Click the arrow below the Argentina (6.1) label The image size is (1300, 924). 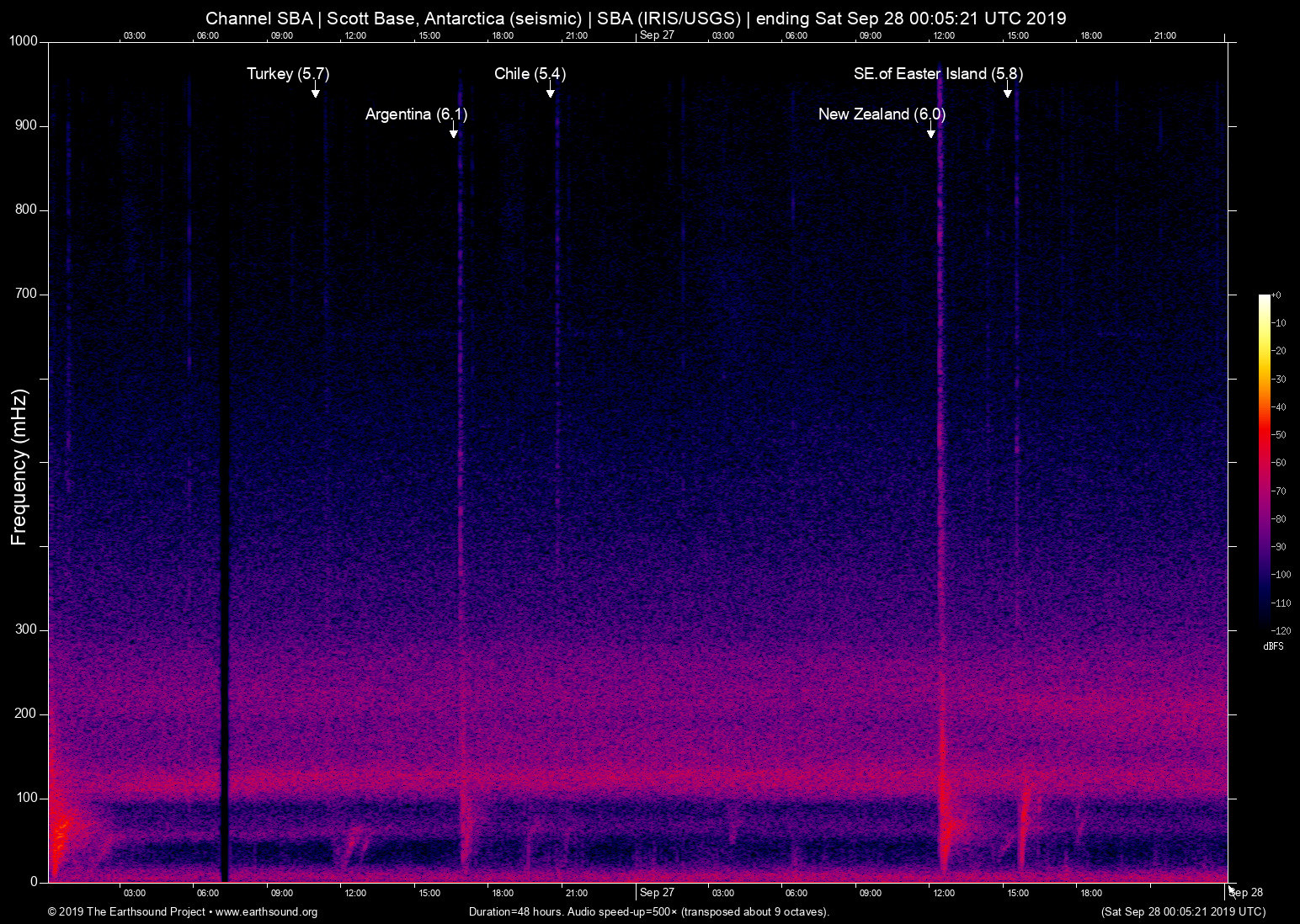coord(454,131)
